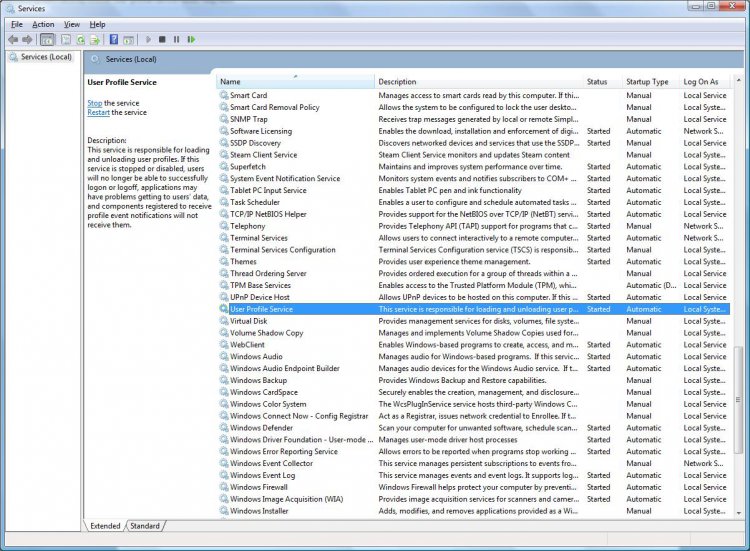This screenshot has width=750, height=551.
Task: Click the gear icon beside Windows Defender
Action: point(224,428)
